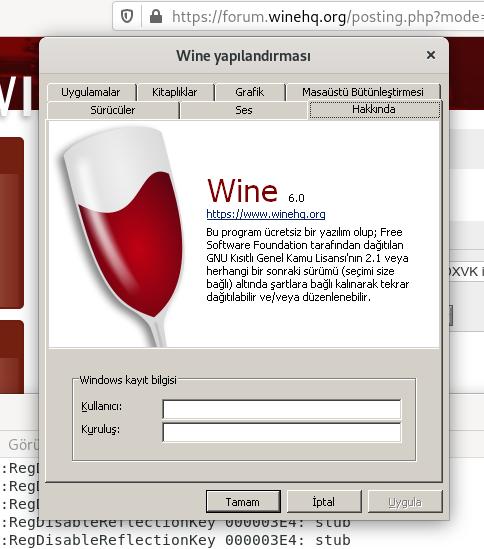Open the winehq.org link in dialog
This screenshot has width=484, height=549.
(x=266, y=214)
